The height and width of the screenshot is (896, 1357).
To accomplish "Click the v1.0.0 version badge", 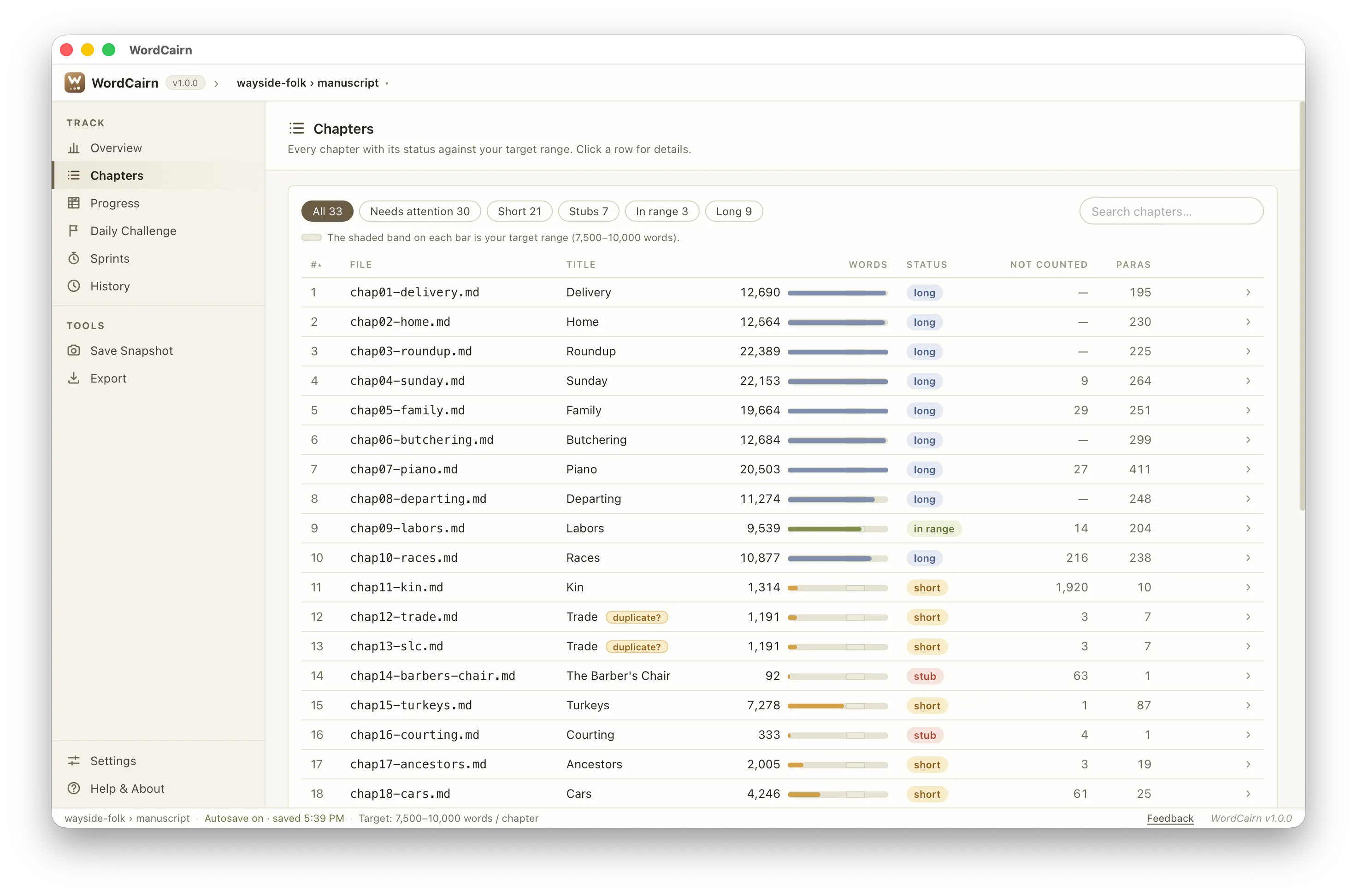I will point(185,83).
